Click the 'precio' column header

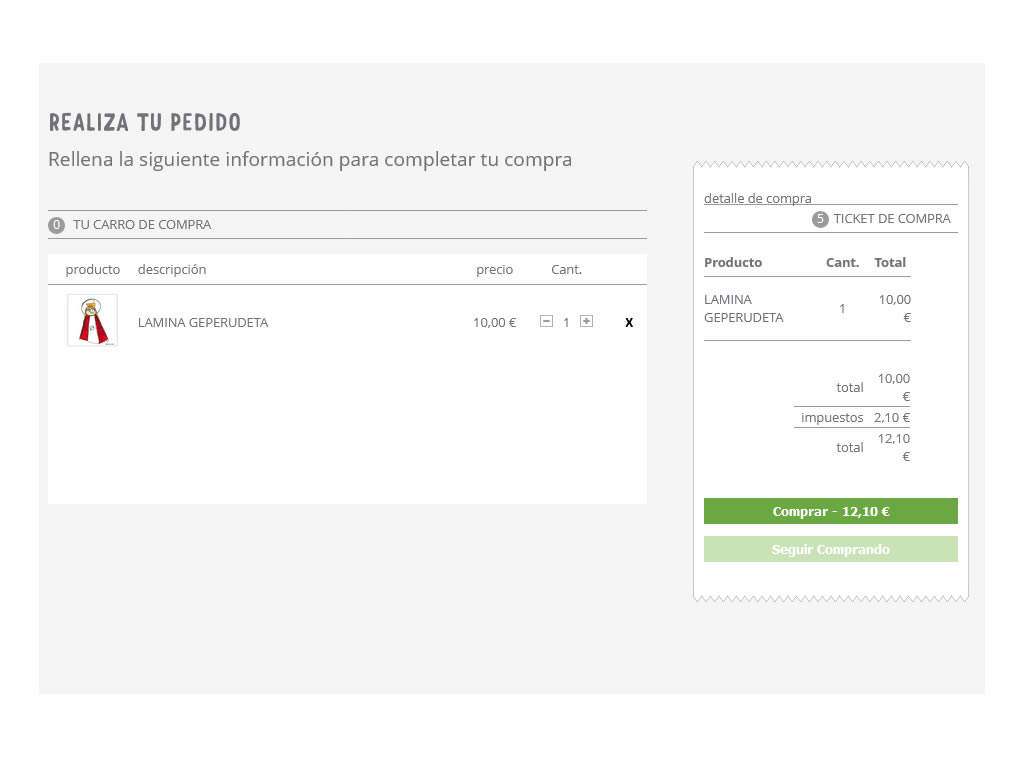point(494,270)
